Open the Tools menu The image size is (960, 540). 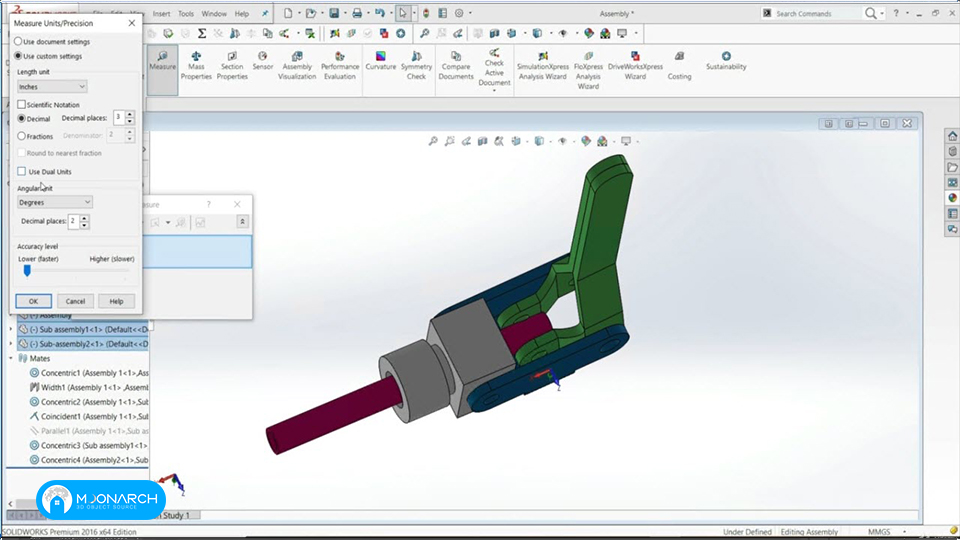pos(186,13)
